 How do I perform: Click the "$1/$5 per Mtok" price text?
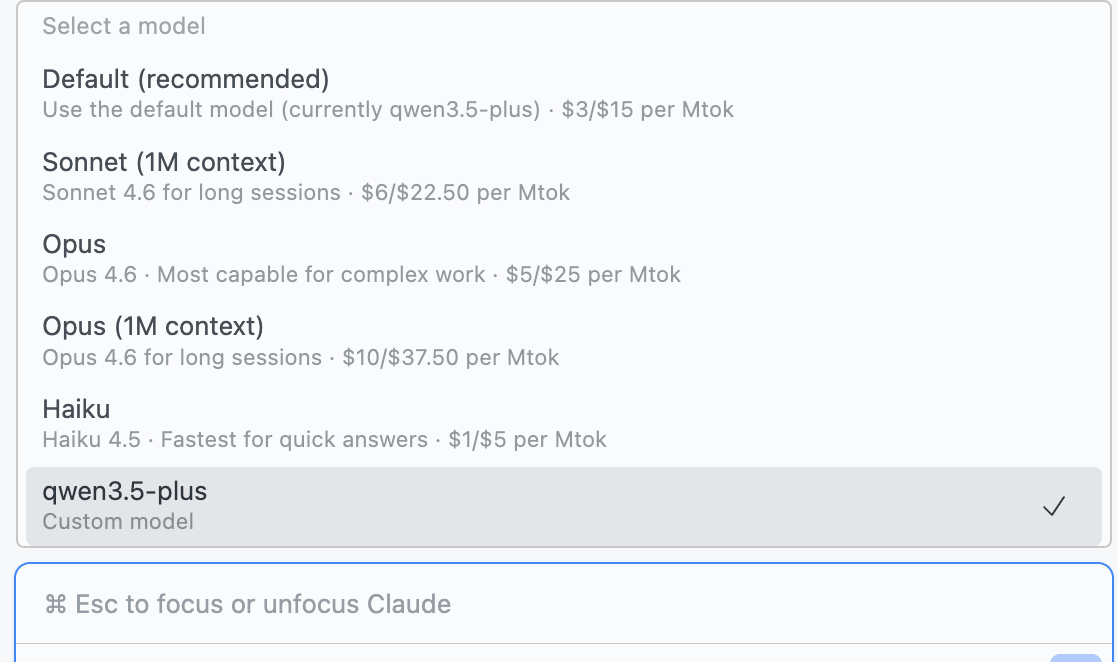click(x=527, y=439)
